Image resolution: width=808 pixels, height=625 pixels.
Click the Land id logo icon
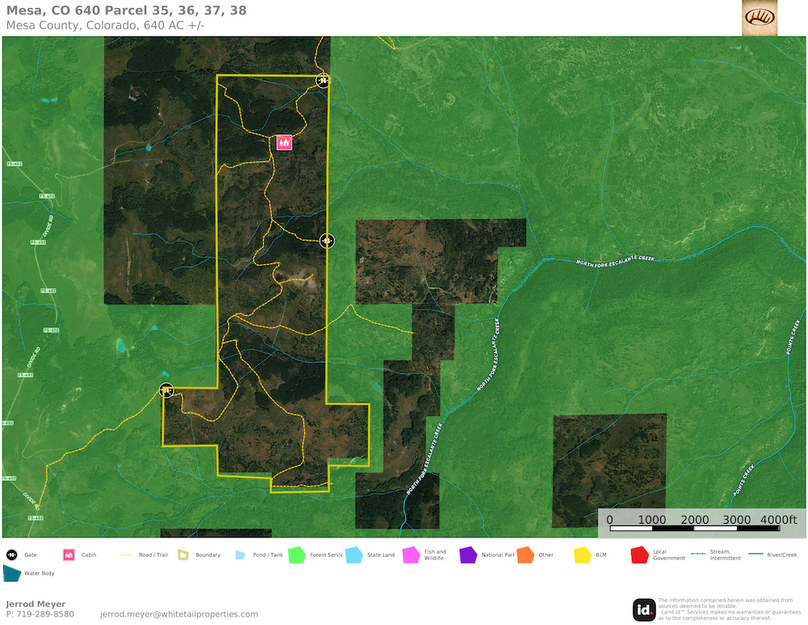click(644, 608)
